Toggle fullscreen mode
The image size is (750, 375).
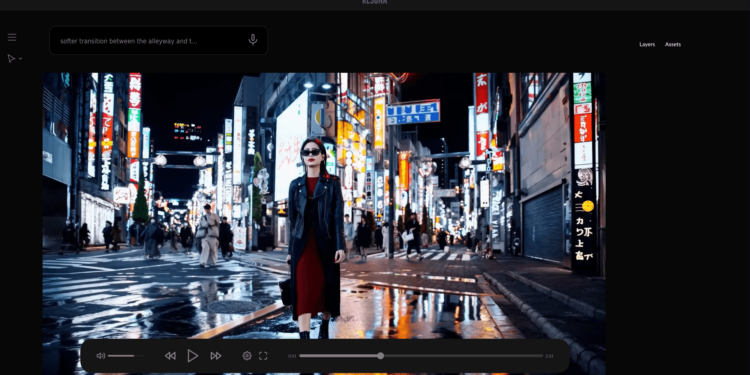point(263,356)
